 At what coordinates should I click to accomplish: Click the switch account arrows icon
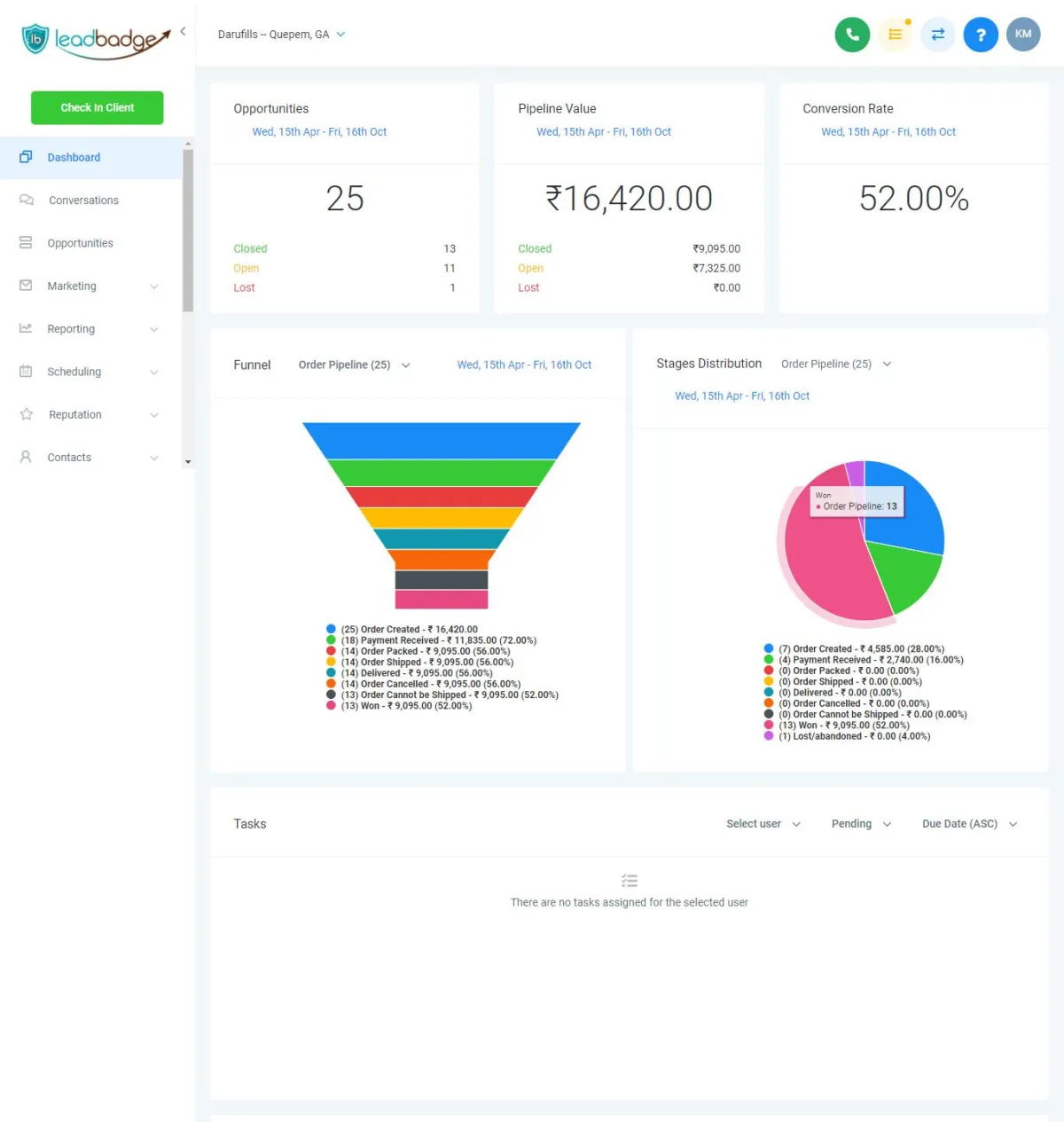(x=938, y=35)
